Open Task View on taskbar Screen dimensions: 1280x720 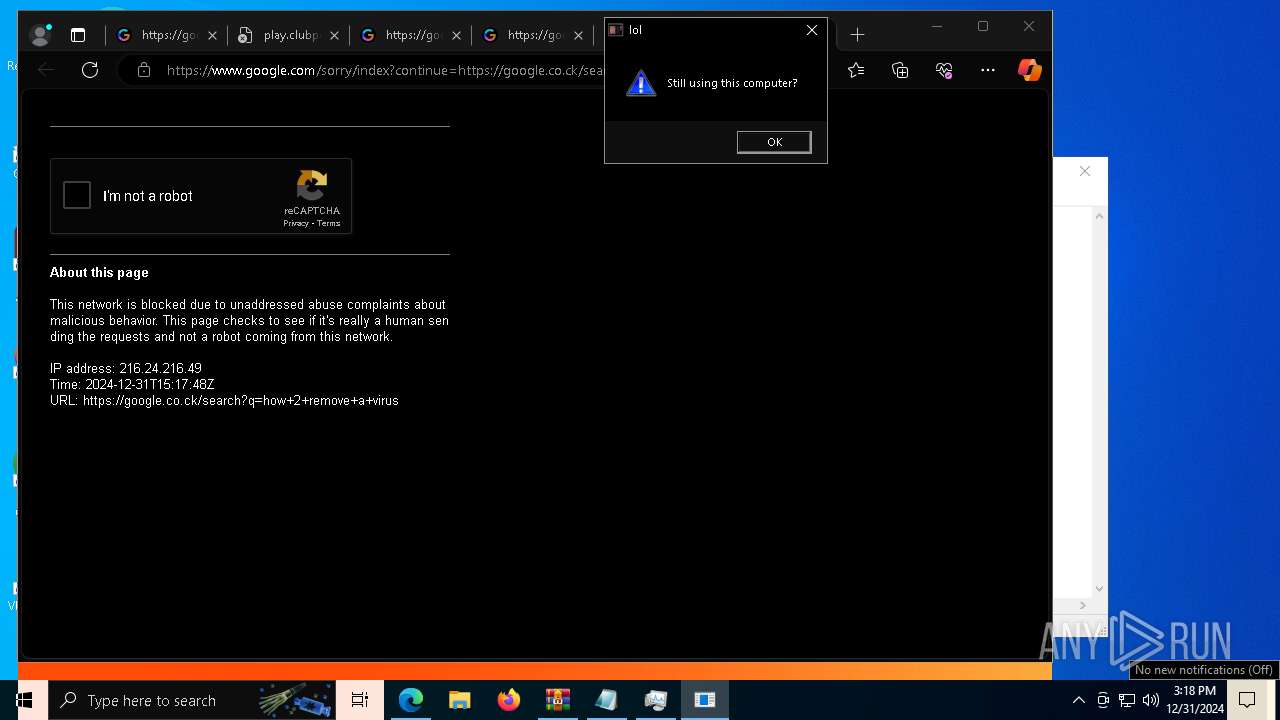[x=360, y=700]
